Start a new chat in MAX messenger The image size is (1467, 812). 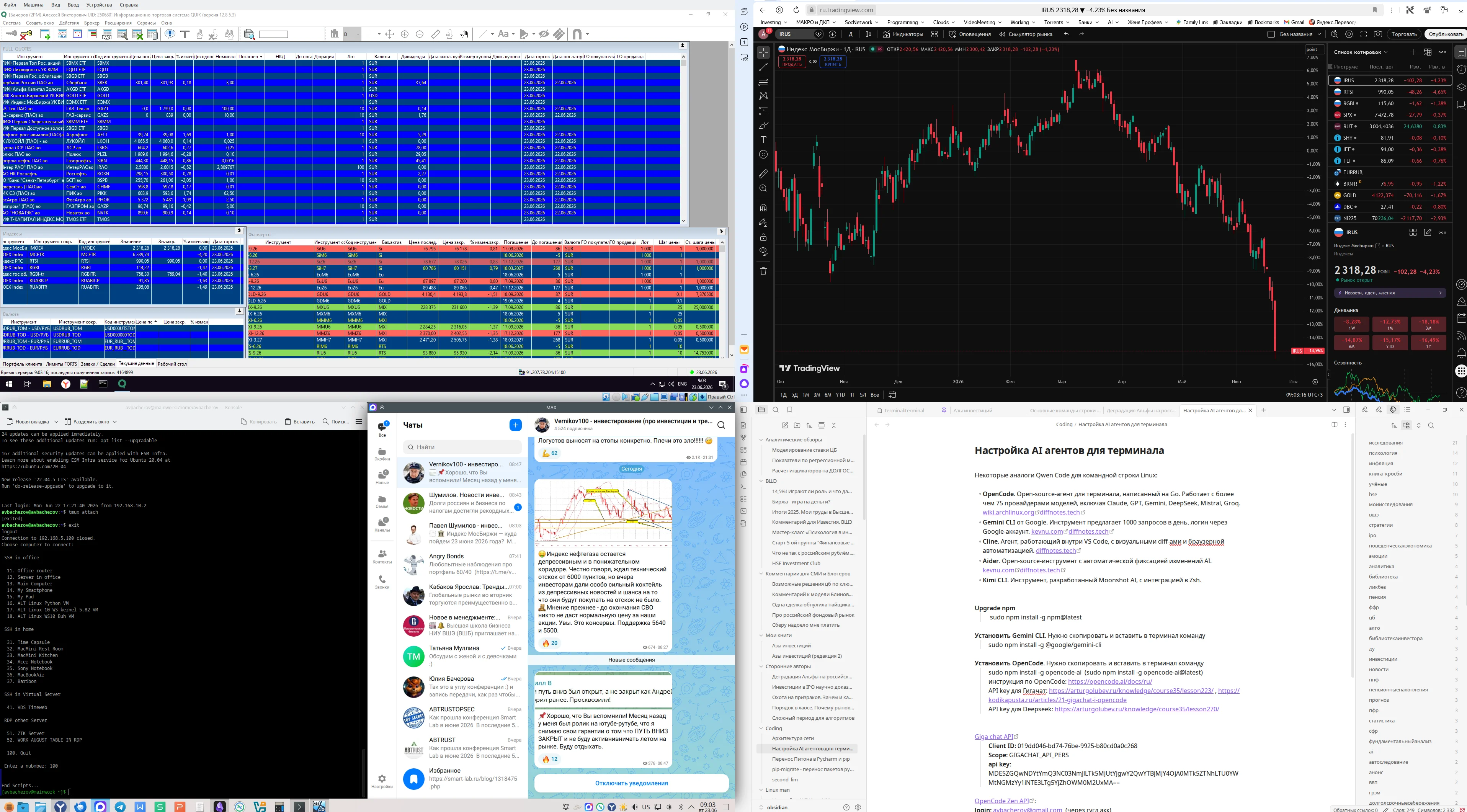coord(515,425)
